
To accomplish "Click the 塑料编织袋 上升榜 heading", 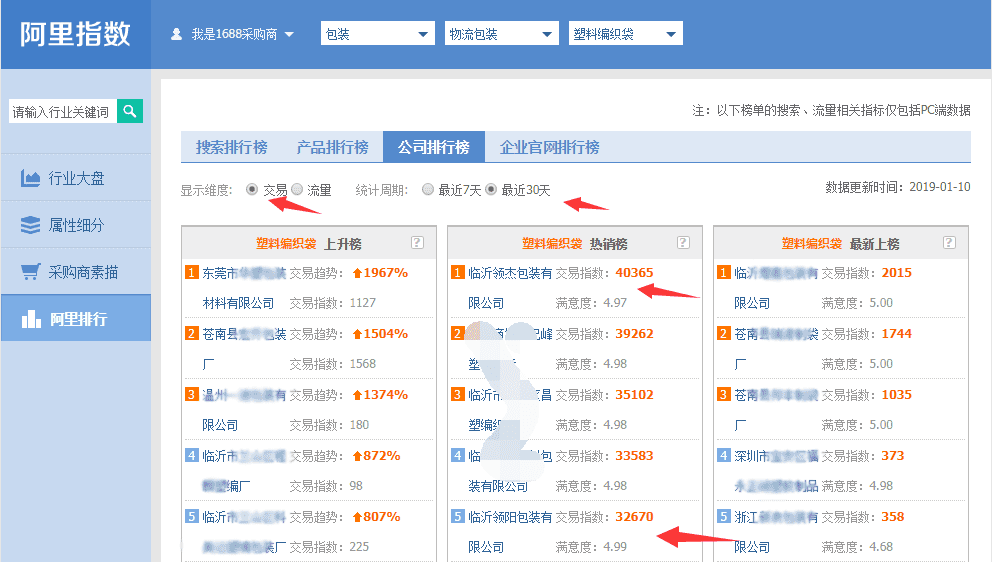I will point(309,244).
